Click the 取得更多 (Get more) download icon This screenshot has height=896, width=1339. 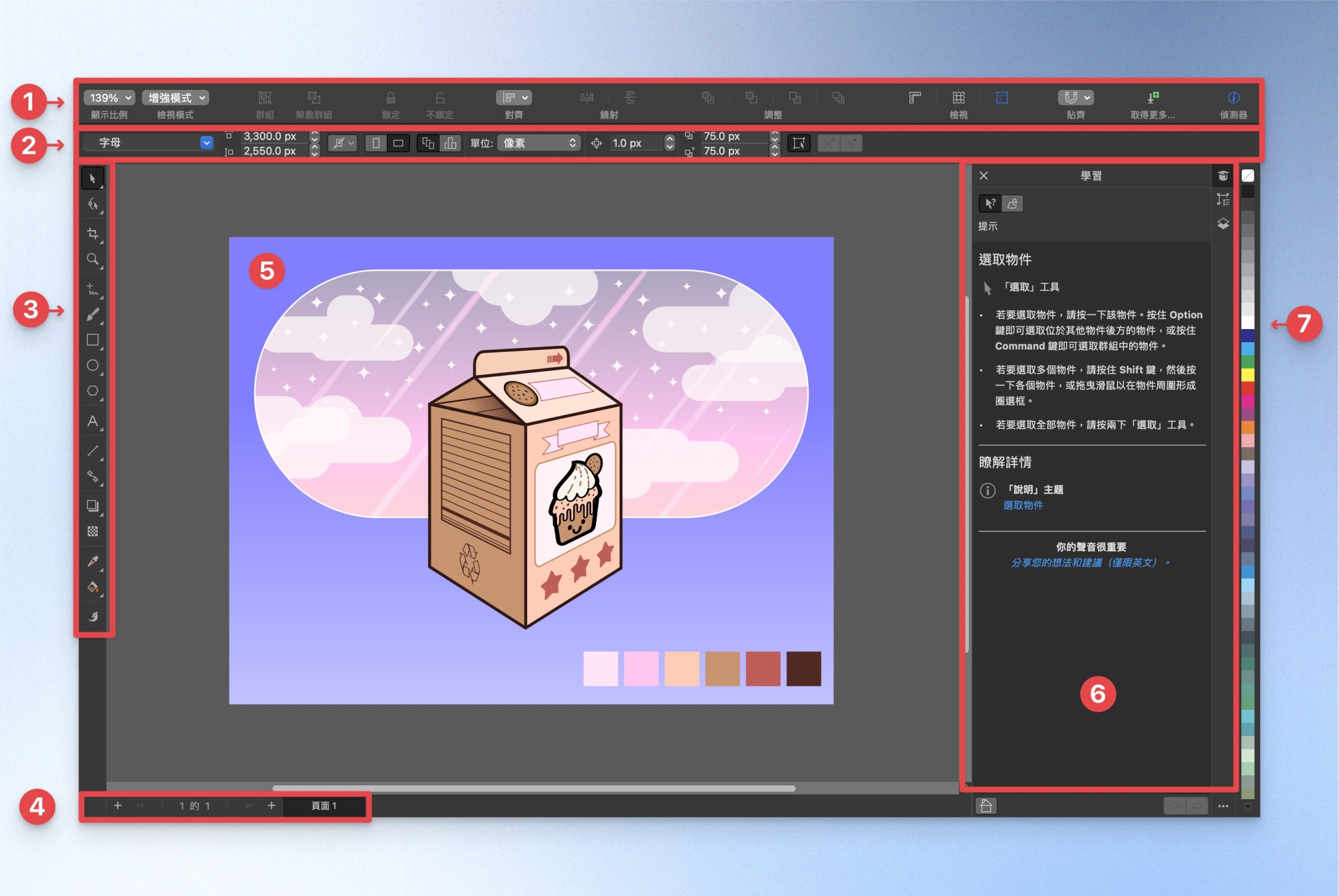pyautogui.click(x=1153, y=98)
